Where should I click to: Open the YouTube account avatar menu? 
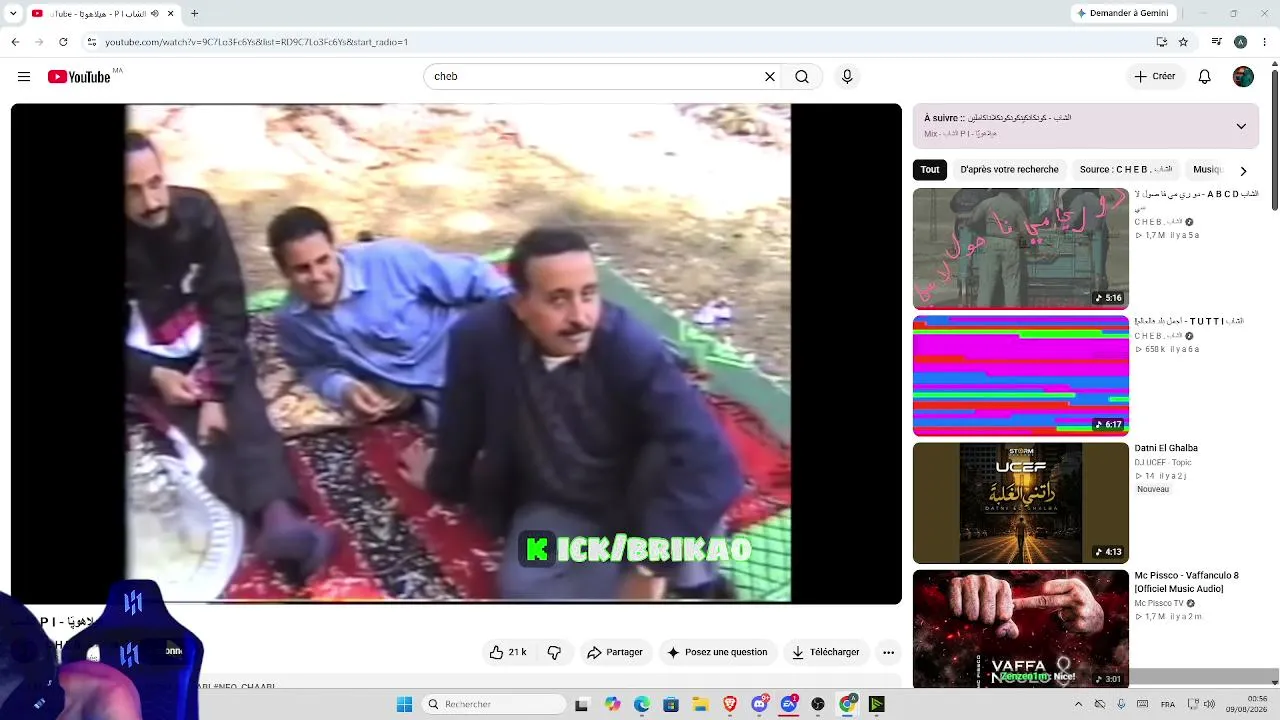[x=1243, y=77]
